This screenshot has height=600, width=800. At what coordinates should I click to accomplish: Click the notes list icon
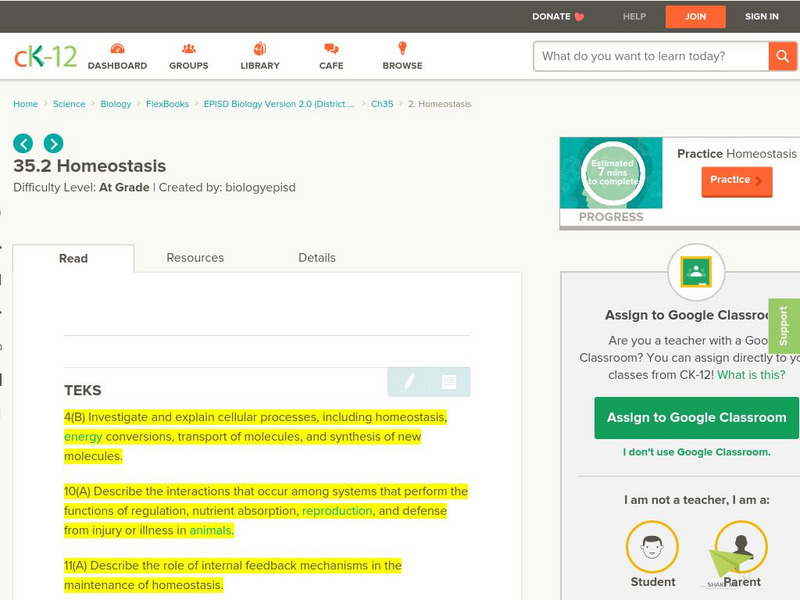[x=449, y=382]
